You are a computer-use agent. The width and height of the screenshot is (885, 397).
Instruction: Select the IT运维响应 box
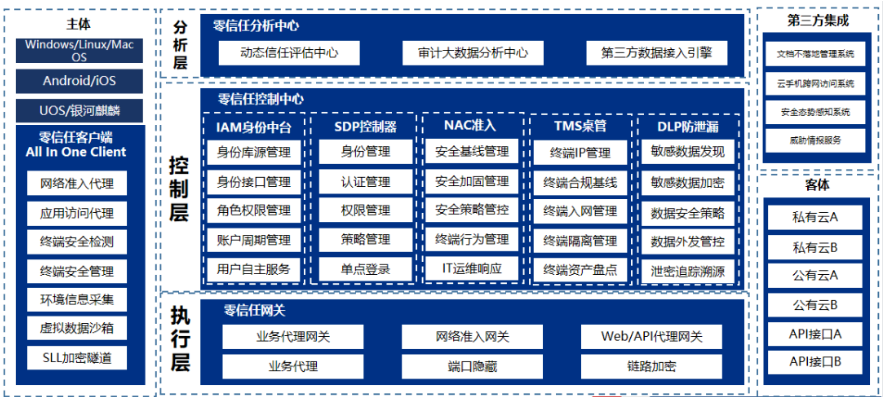point(472,268)
